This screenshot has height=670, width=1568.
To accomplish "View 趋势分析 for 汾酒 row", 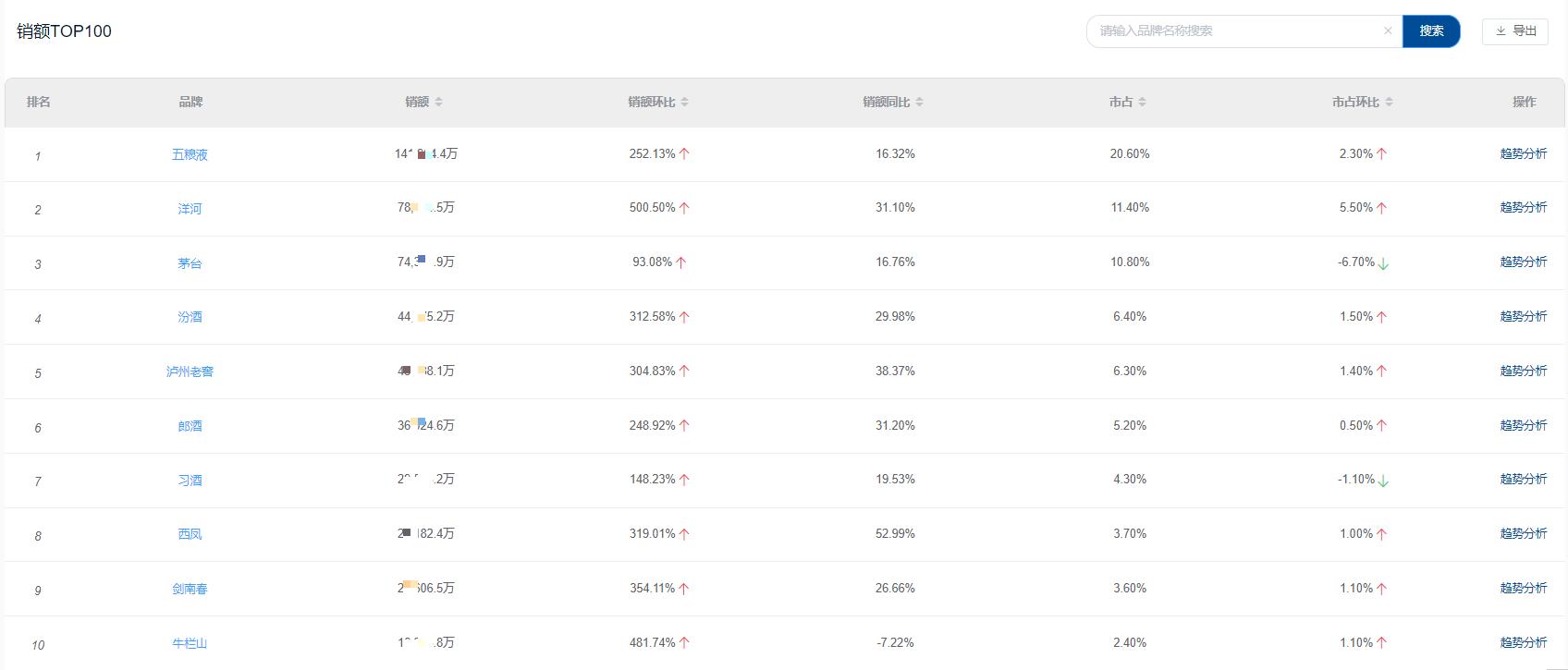I will (x=1523, y=317).
